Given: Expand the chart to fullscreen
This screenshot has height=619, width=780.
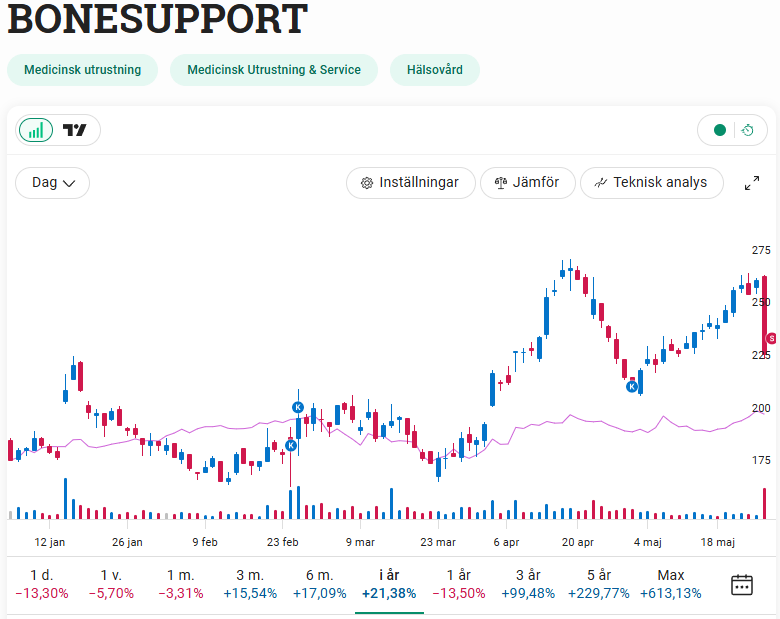Looking at the screenshot, I should click(752, 183).
